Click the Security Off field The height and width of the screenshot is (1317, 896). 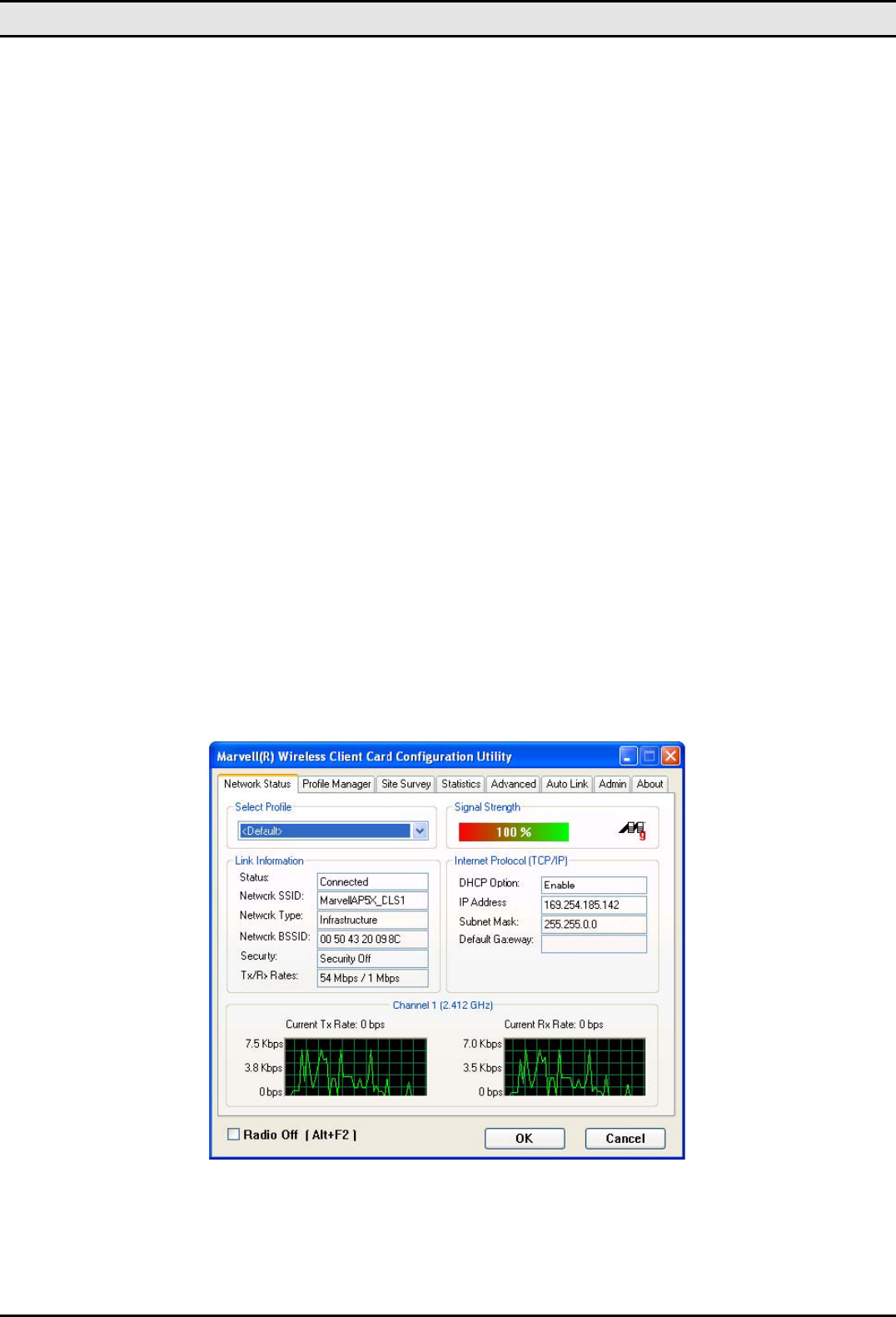[373, 959]
